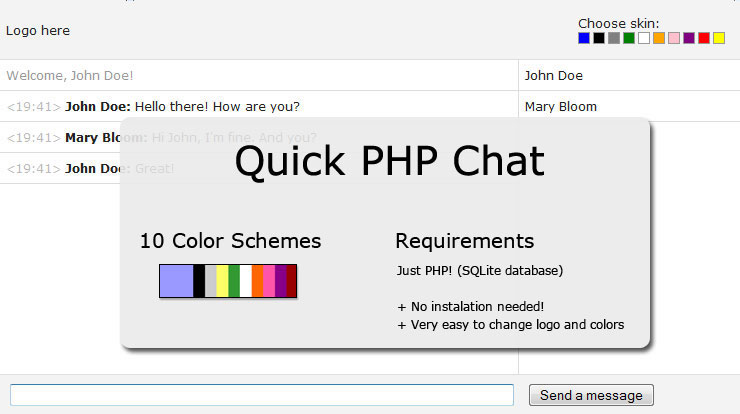Click the 10 Color Schemes heading
This screenshot has height=414, width=740.
(230, 241)
